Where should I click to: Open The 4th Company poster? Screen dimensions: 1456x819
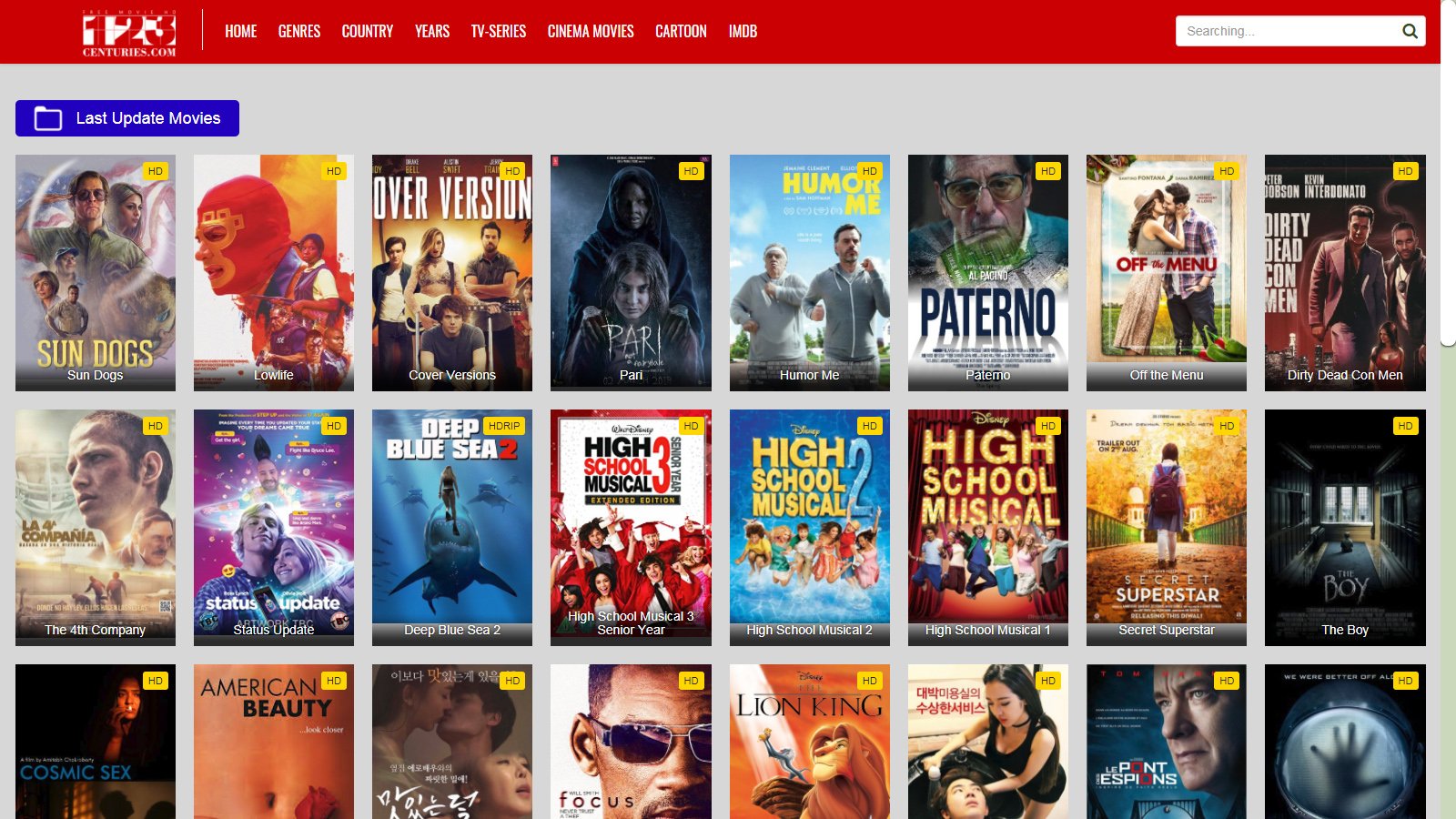coord(96,528)
